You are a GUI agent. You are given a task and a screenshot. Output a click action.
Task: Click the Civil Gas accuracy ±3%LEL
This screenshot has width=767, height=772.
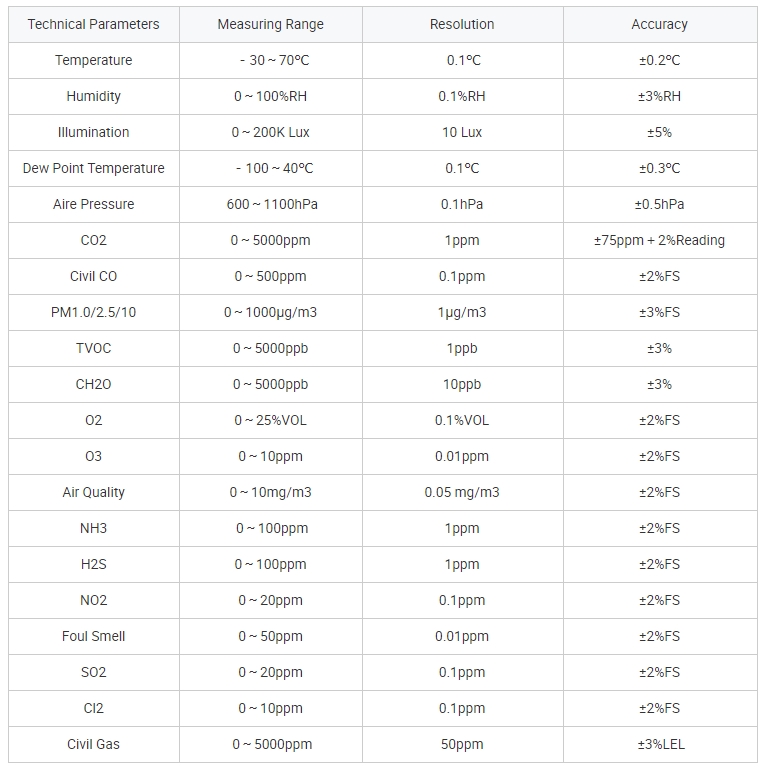(659, 744)
